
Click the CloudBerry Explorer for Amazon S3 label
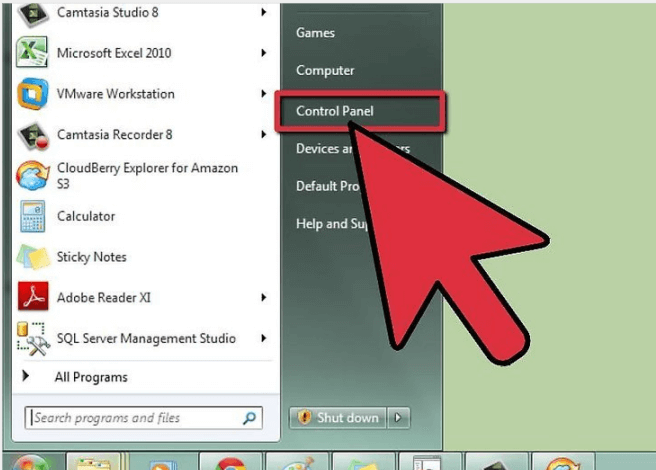(x=147, y=176)
